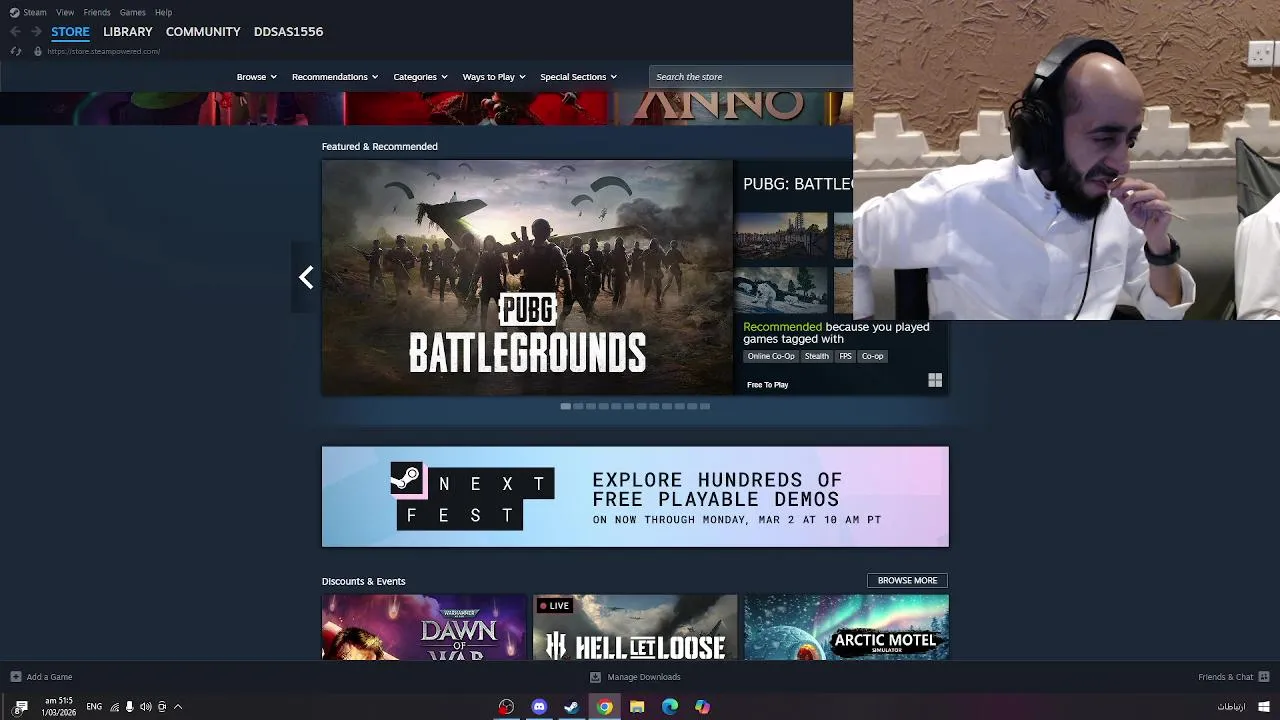Open the Categories dropdown
This screenshot has height=720, width=1280.
420,77
